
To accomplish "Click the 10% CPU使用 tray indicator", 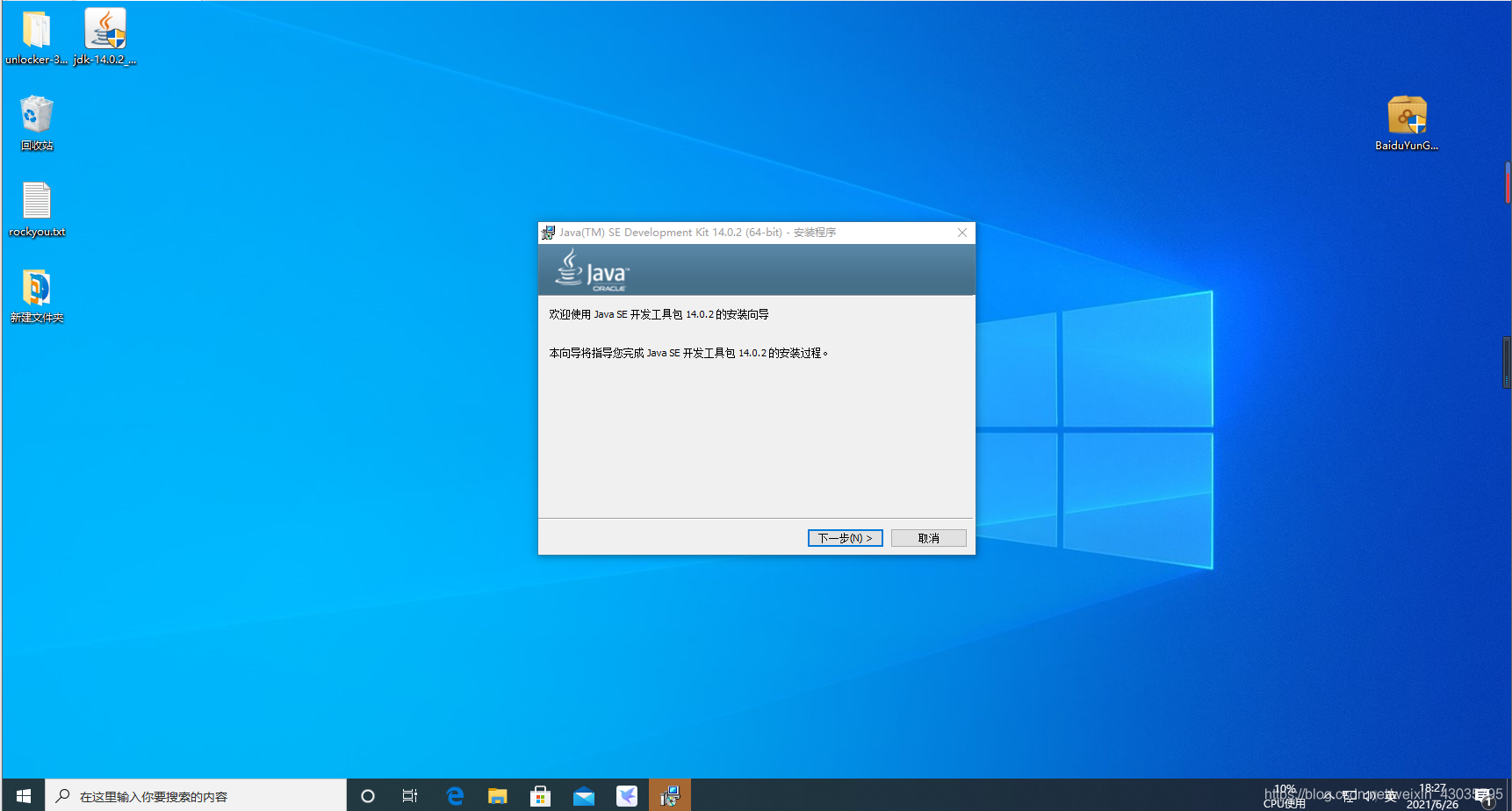I will click(x=1285, y=796).
